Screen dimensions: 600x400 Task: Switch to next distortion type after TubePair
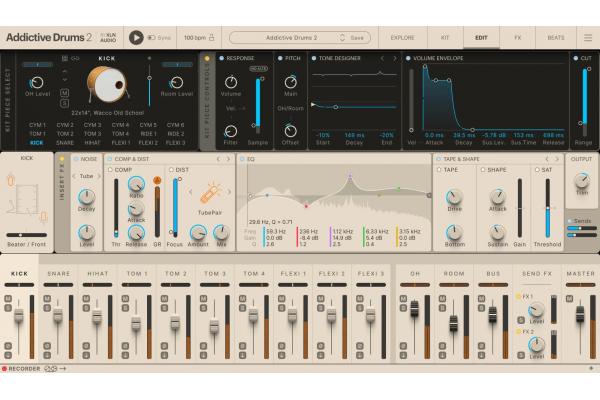[x=229, y=192]
